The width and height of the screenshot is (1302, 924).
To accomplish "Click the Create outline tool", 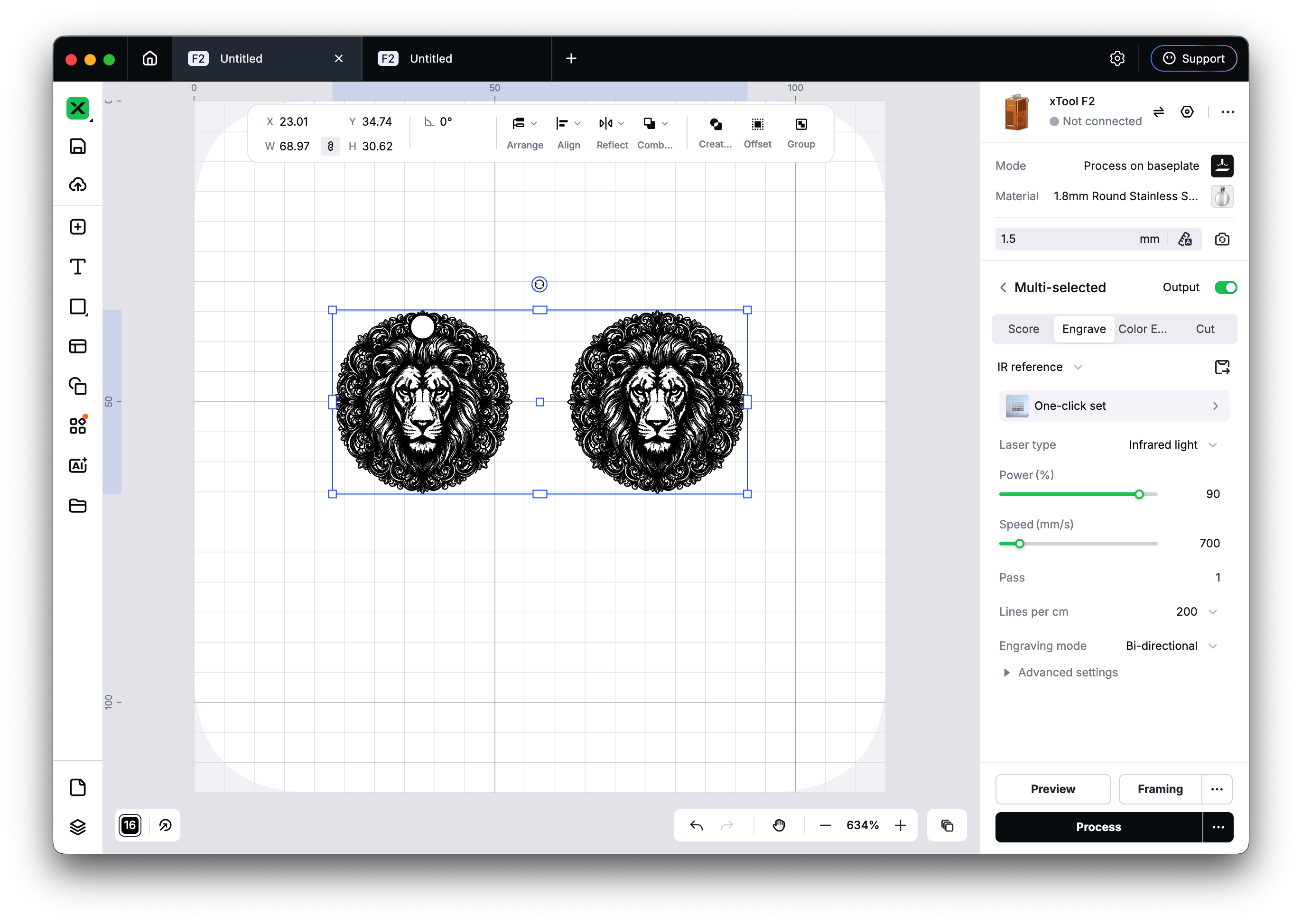I will (716, 132).
